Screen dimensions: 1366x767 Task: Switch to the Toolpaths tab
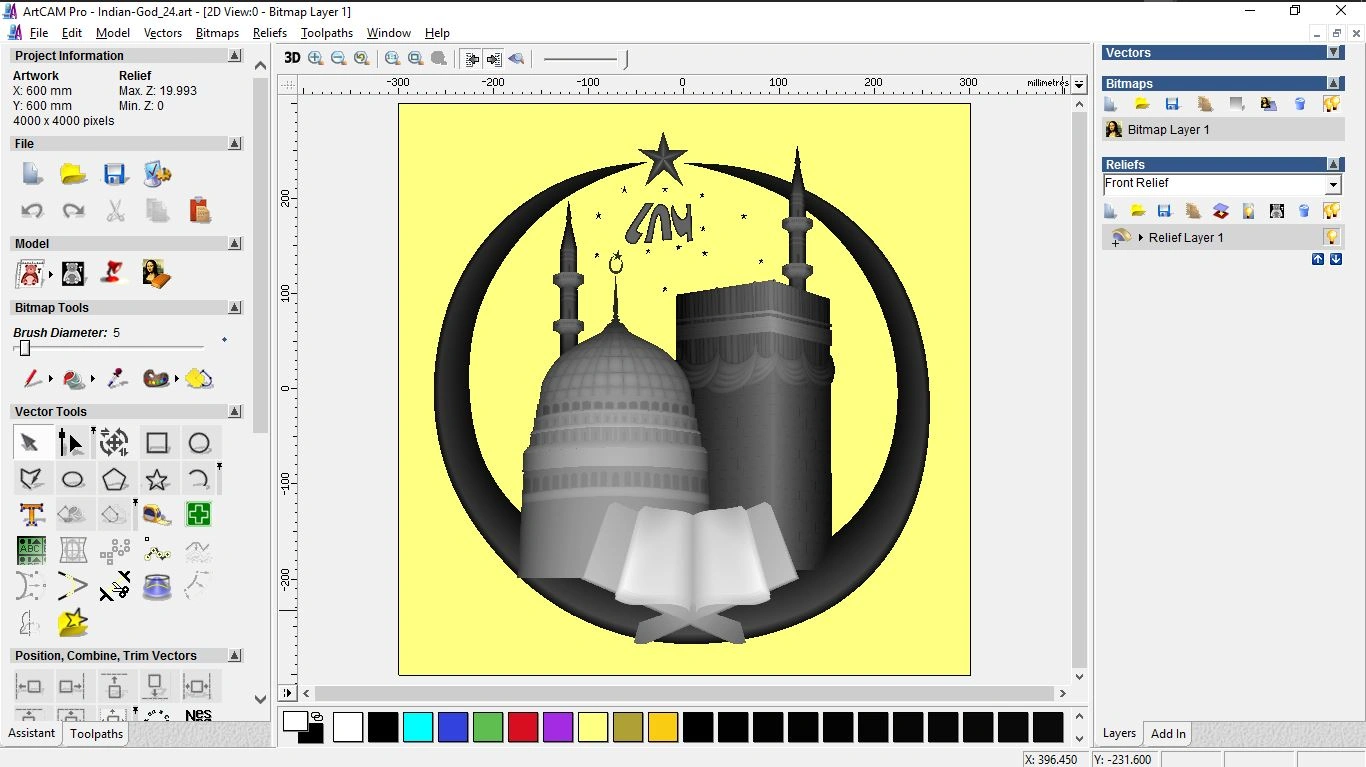(96, 734)
